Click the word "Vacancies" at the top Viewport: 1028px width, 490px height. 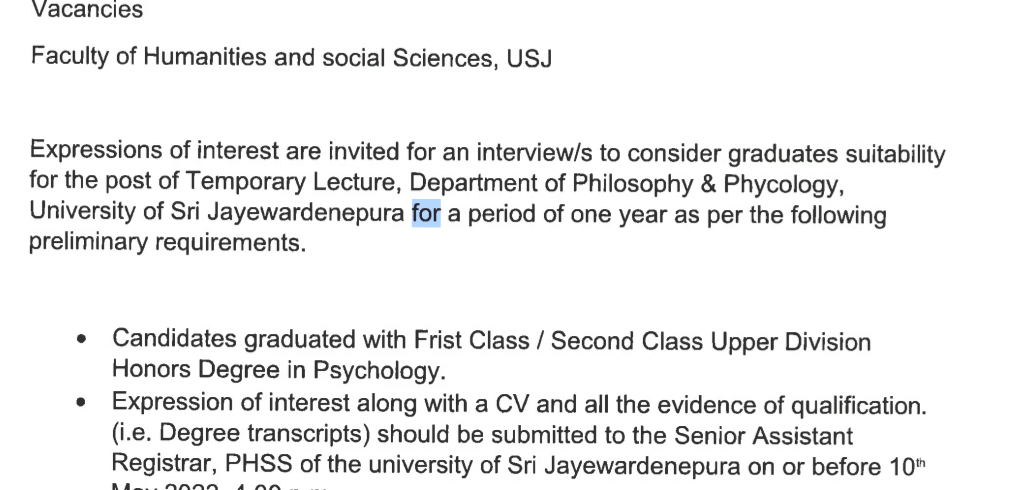(x=86, y=11)
